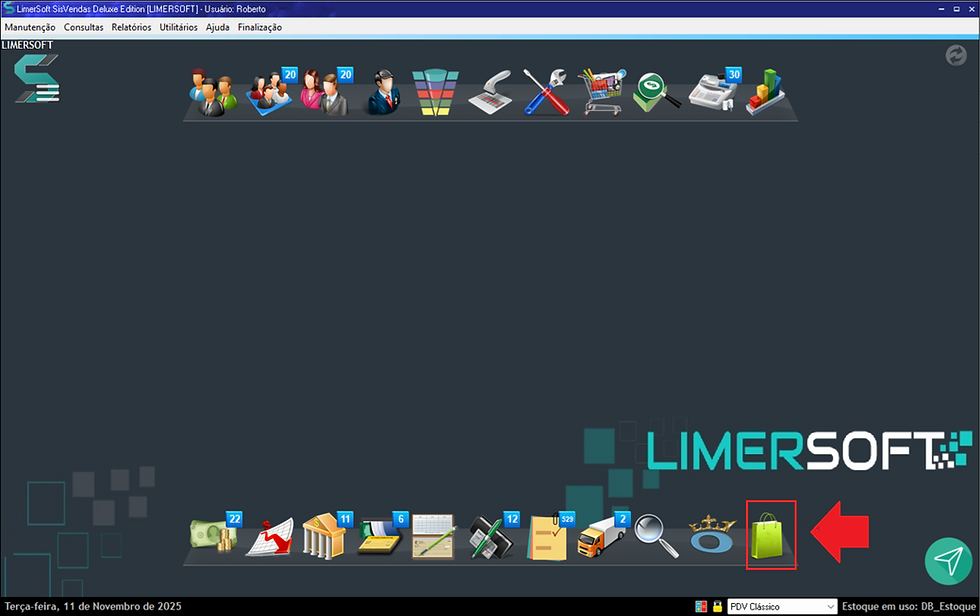
Task: Open the screwdriver and wrench tools icon
Action: [x=546, y=92]
